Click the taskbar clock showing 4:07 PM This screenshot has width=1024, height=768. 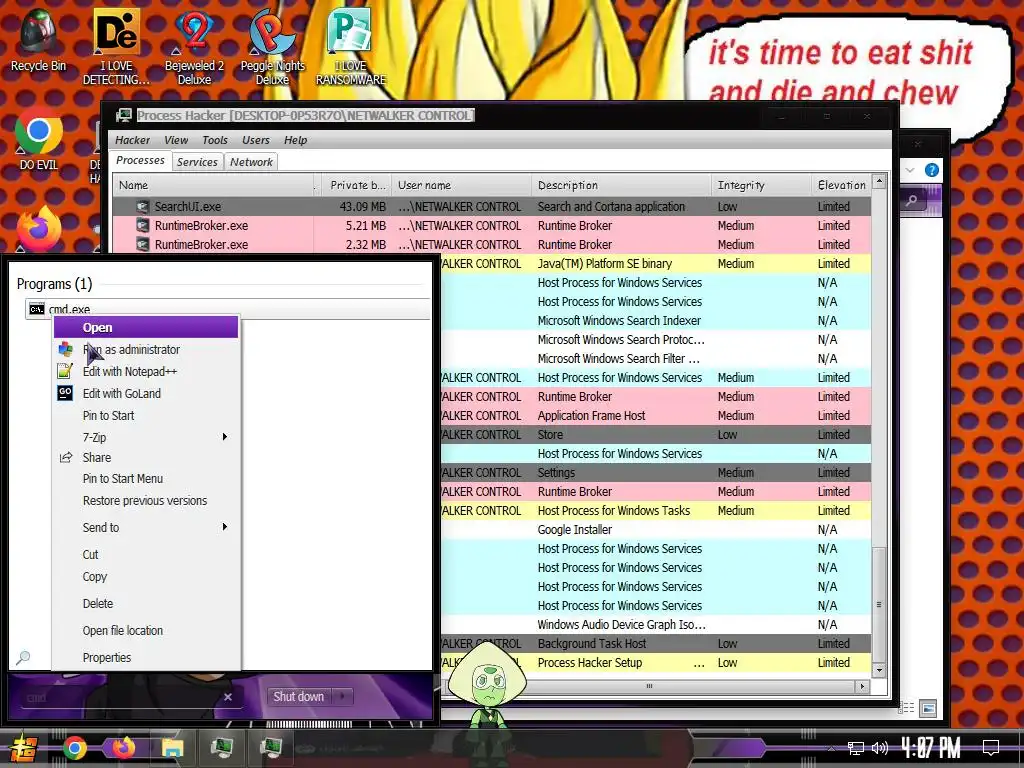coord(931,747)
